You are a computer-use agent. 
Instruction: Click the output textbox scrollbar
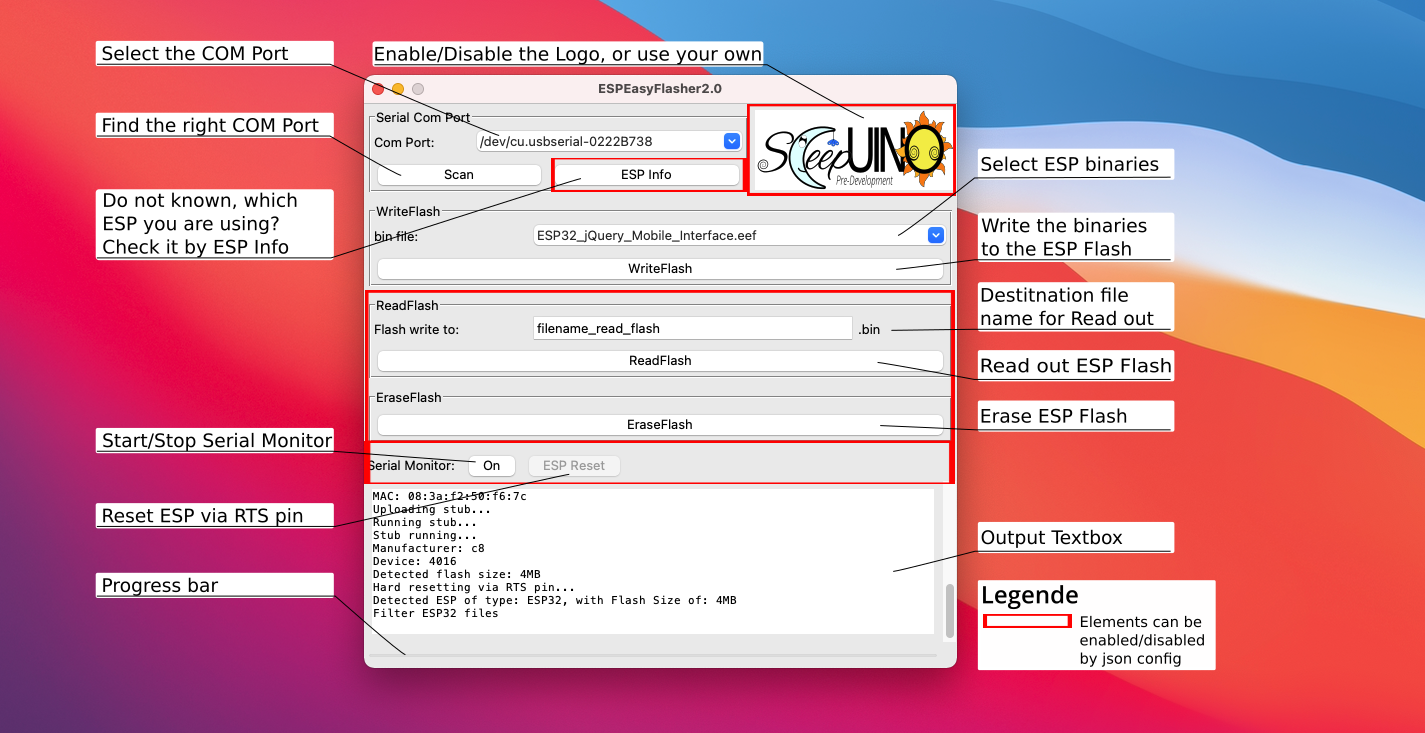click(x=949, y=610)
